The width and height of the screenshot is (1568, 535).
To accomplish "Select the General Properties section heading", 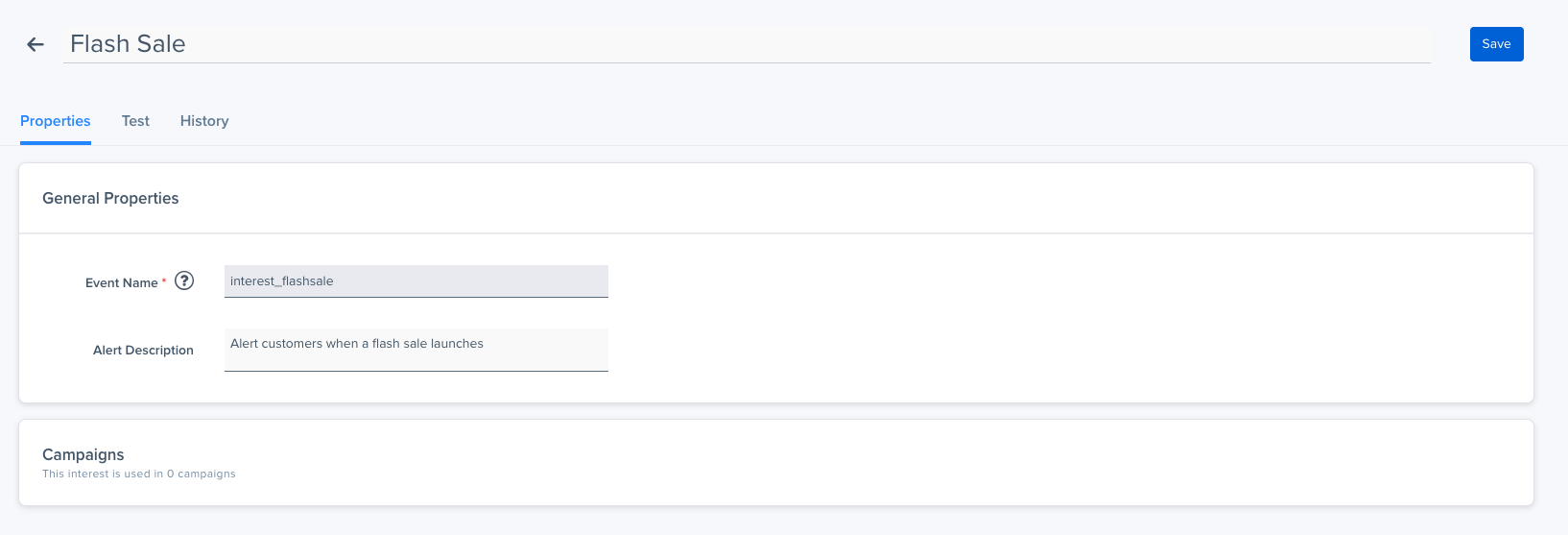I will pos(110,198).
